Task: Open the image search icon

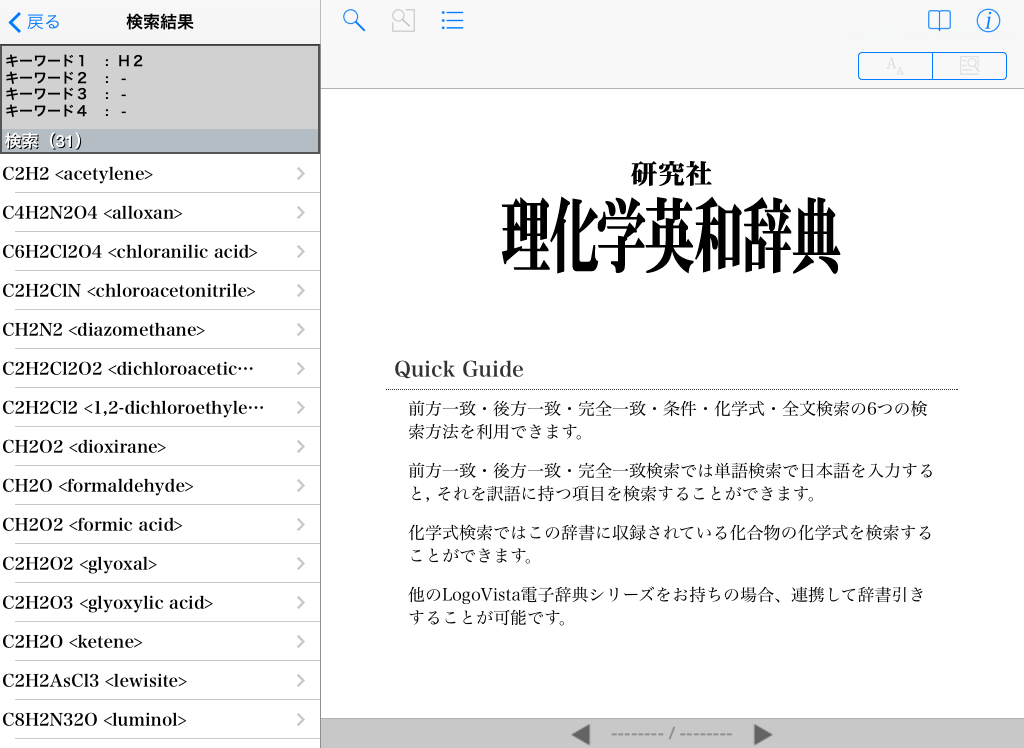Action: (403, 20)
